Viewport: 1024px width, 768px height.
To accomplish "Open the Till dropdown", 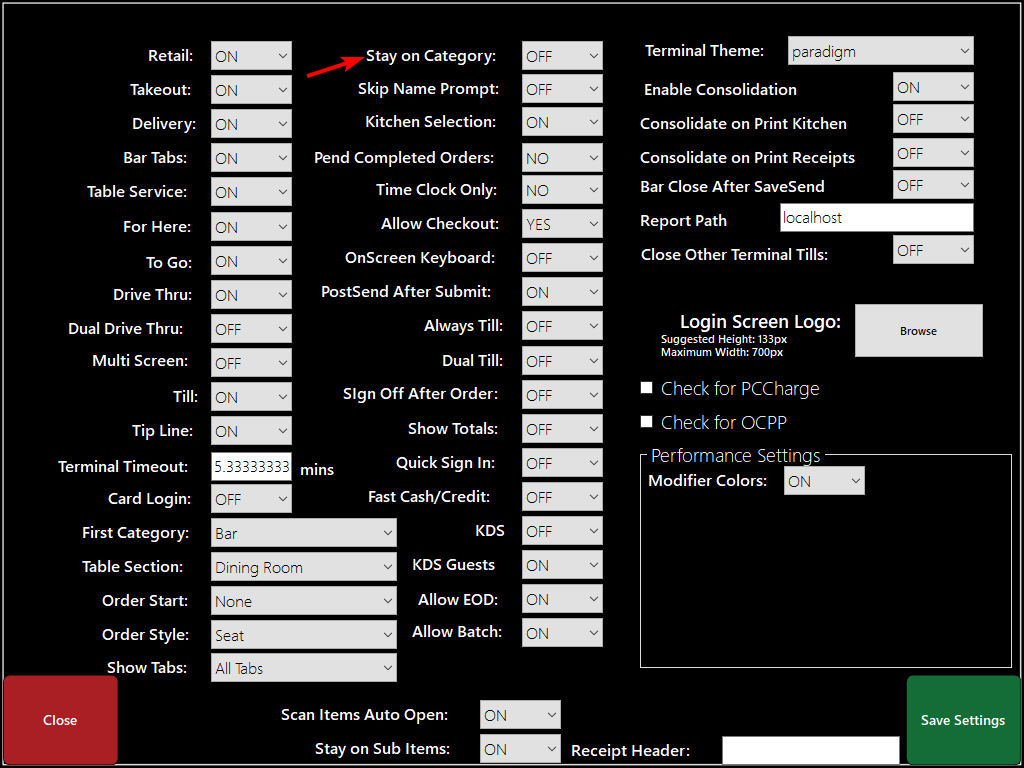I will click(x=251, y=397).
